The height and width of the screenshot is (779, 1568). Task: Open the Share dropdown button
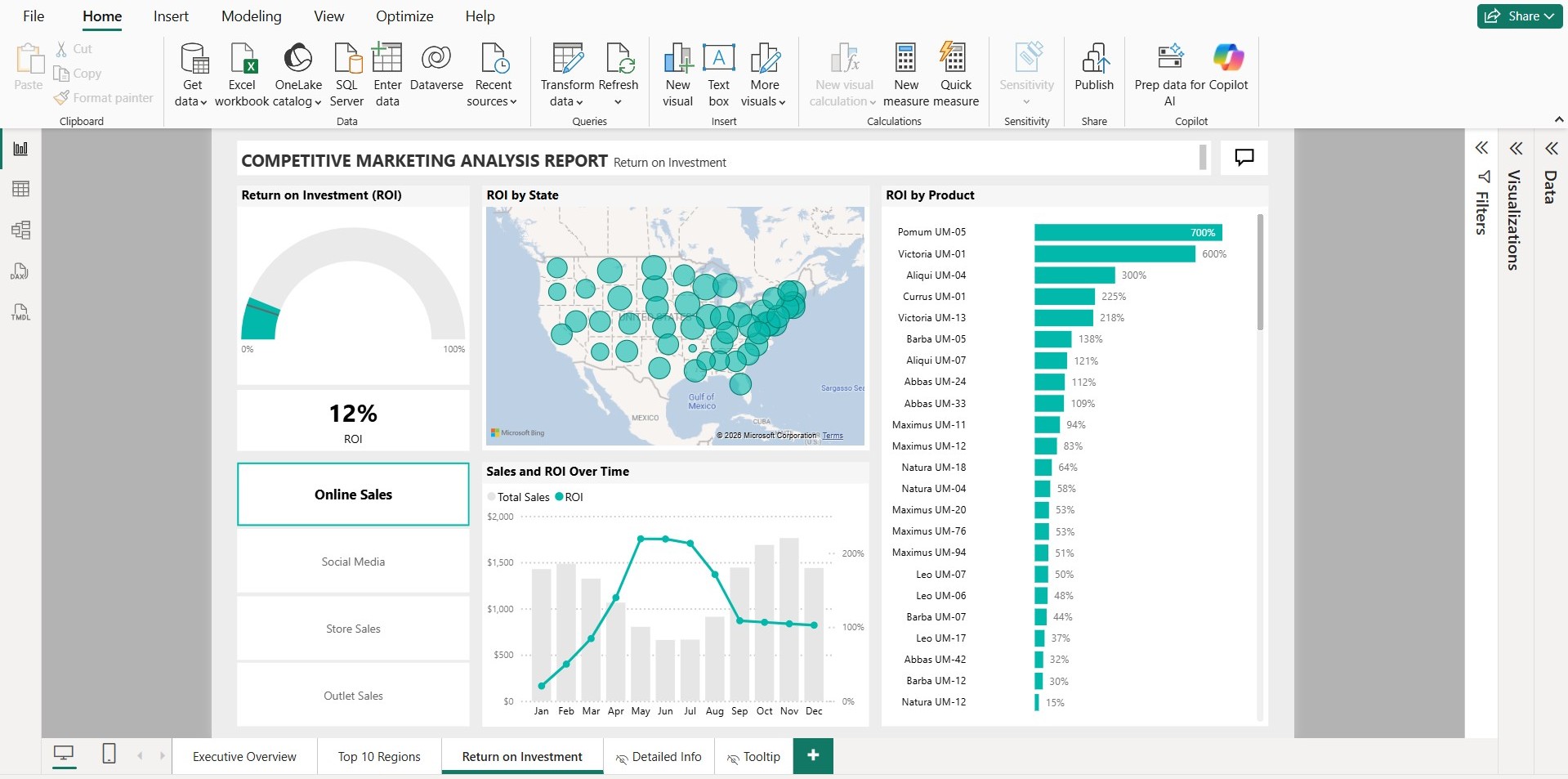click(1519, 16)
